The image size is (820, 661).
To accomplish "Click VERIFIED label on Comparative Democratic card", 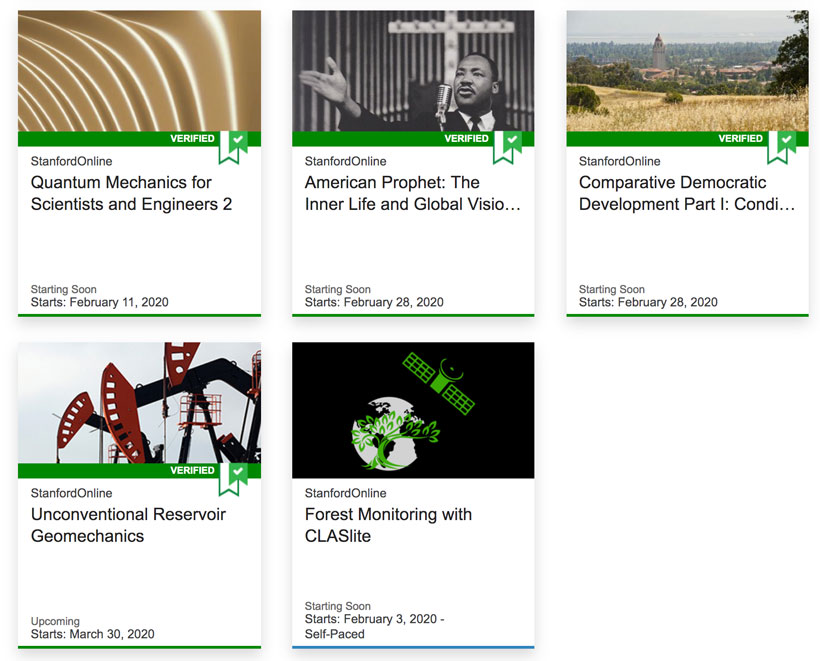I will (x=741, y=139).
